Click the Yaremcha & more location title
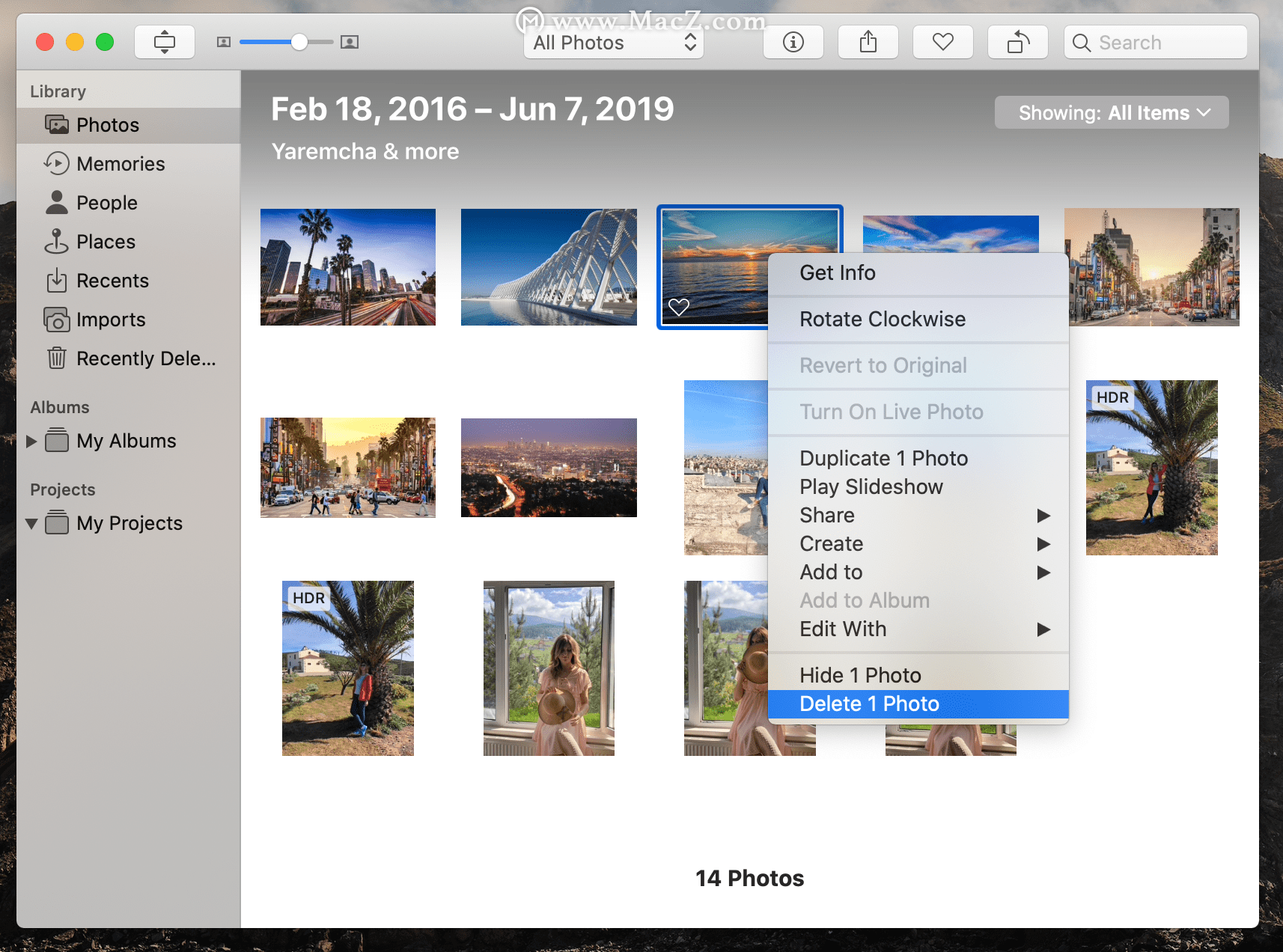This screenshot has height=952, width=1283. tap(365, 151)
